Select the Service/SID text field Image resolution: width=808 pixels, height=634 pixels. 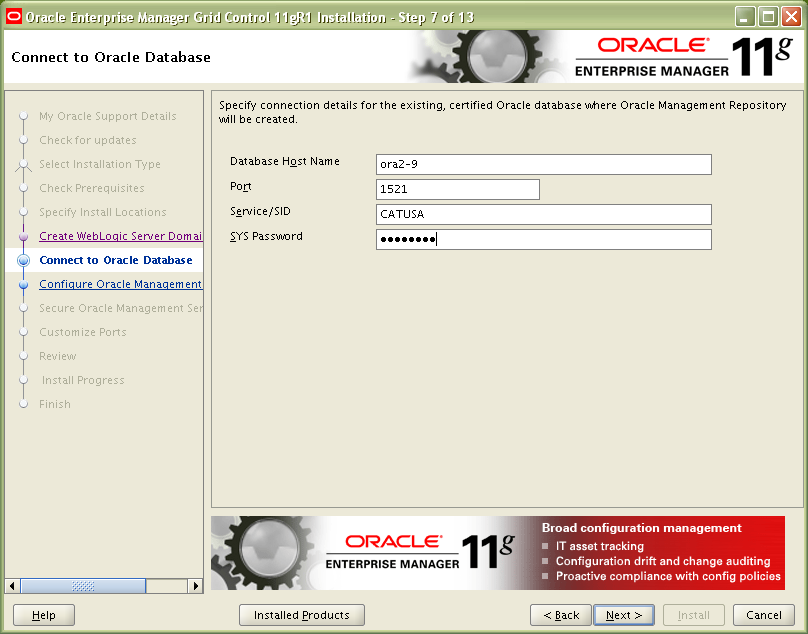pyautogui.click(x=543, y=214)
